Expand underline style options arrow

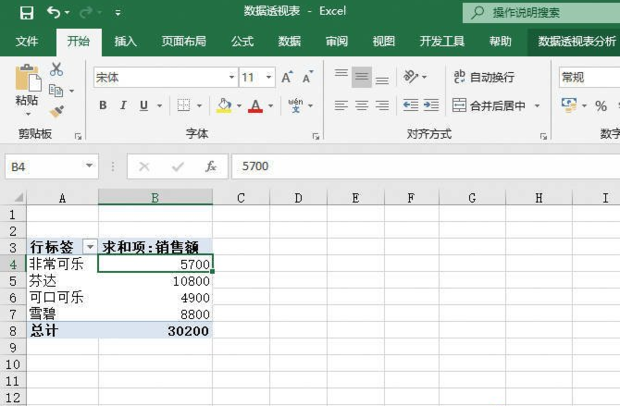[x=159, y=106]
